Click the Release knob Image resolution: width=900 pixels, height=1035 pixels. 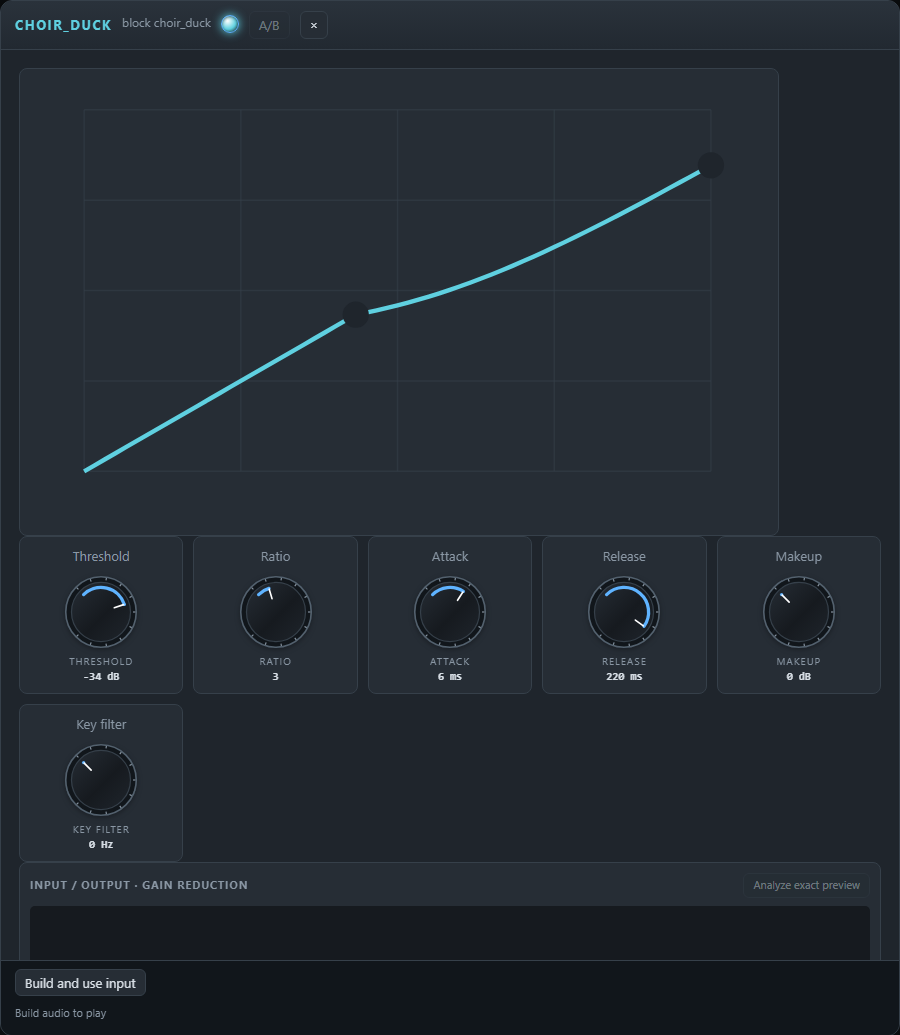point(624,612)
